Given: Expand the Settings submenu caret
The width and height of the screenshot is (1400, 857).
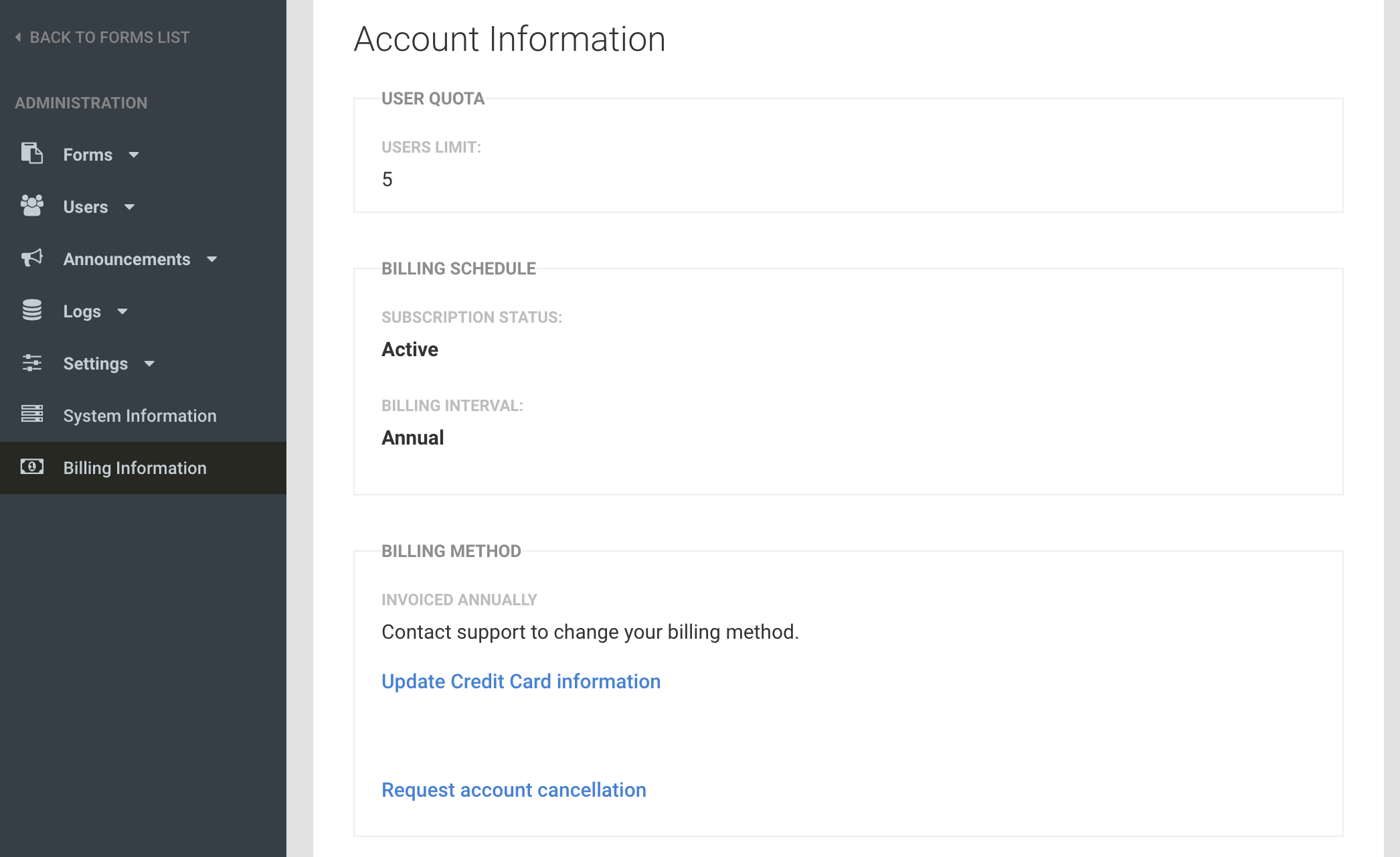Looking at the screenshot, I should click(x=149, y=364).
